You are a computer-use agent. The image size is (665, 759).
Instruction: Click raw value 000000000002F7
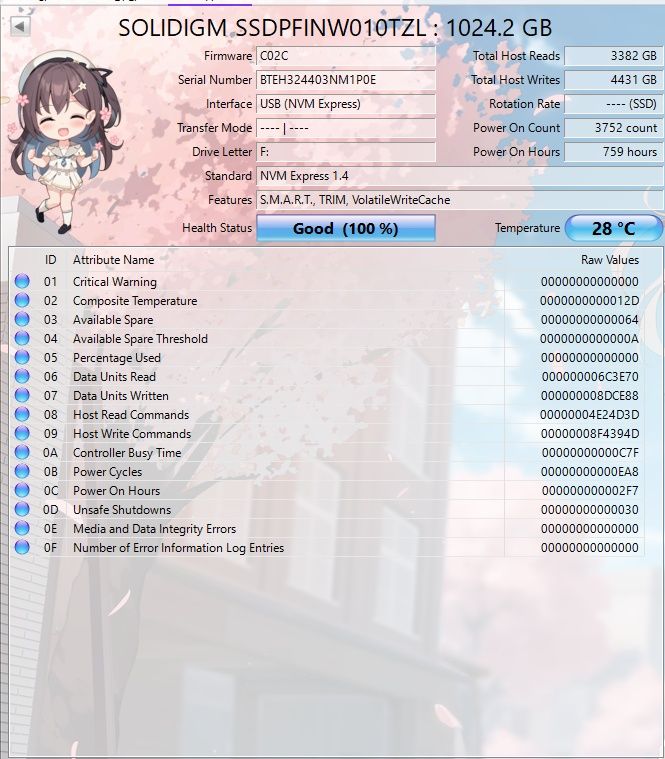tap(590, 491)
